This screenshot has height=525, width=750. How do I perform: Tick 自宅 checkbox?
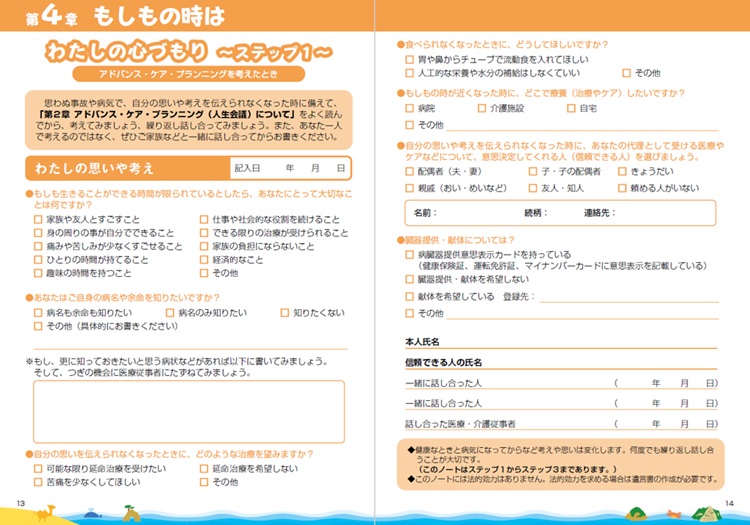pos(571,108)
